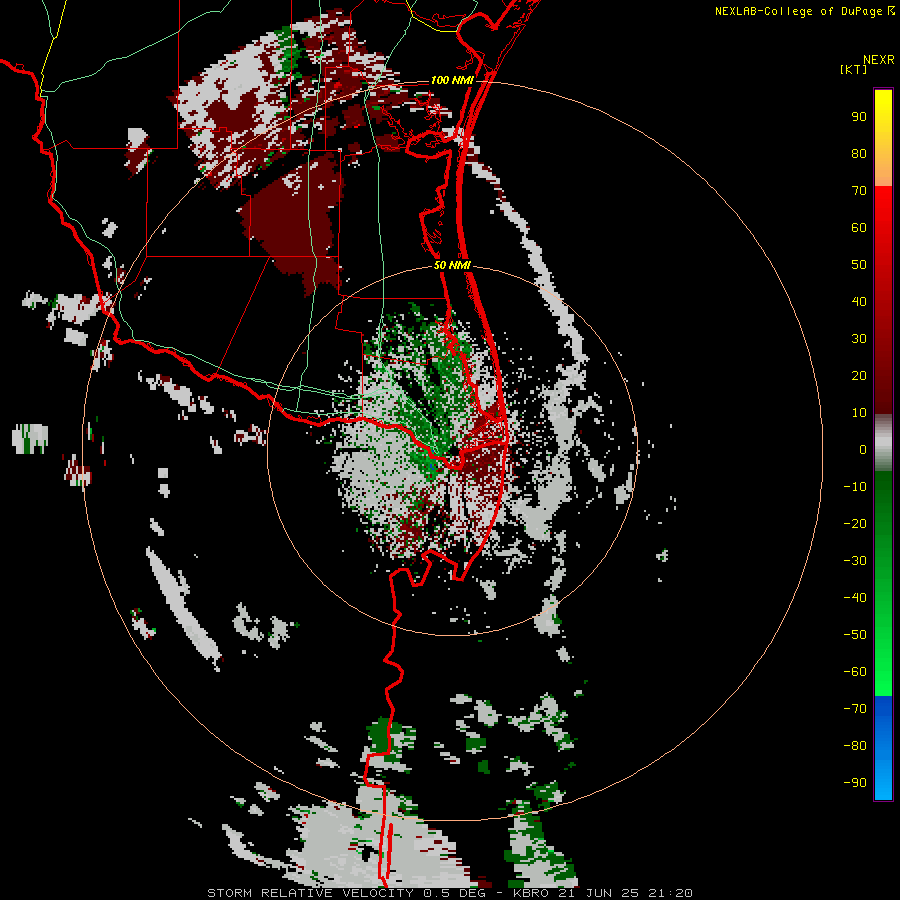
Task: Click the yellow top segment of color bar
Action: click(883, 138)
